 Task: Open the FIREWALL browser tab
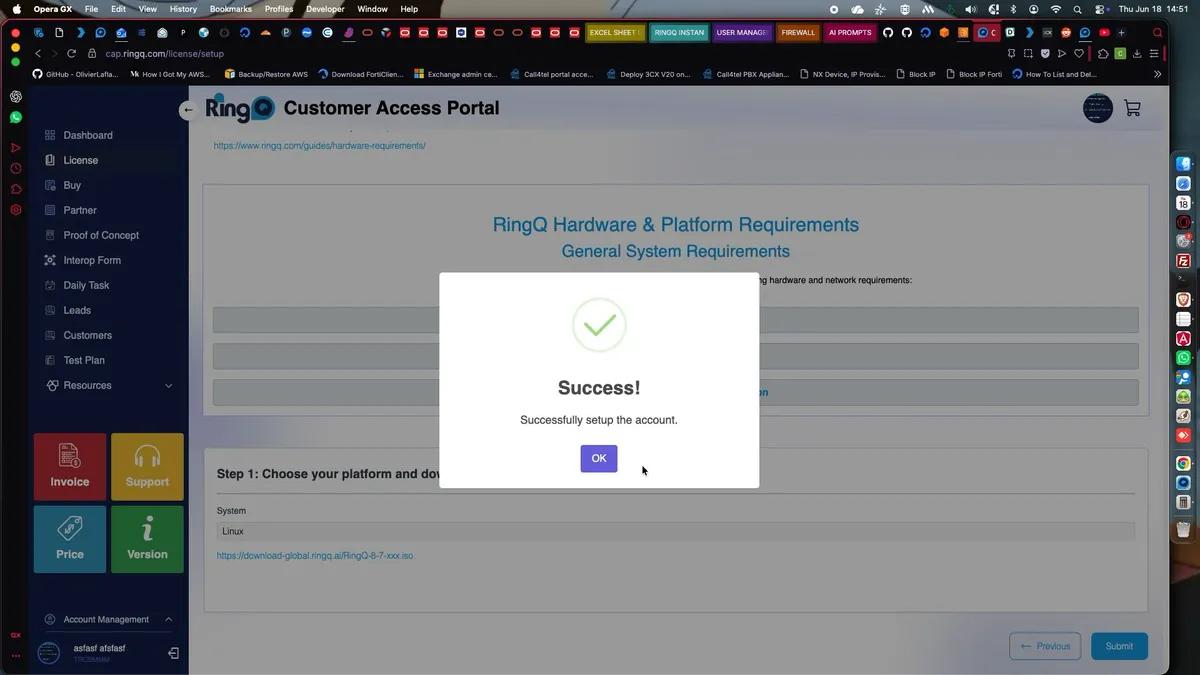798,33
